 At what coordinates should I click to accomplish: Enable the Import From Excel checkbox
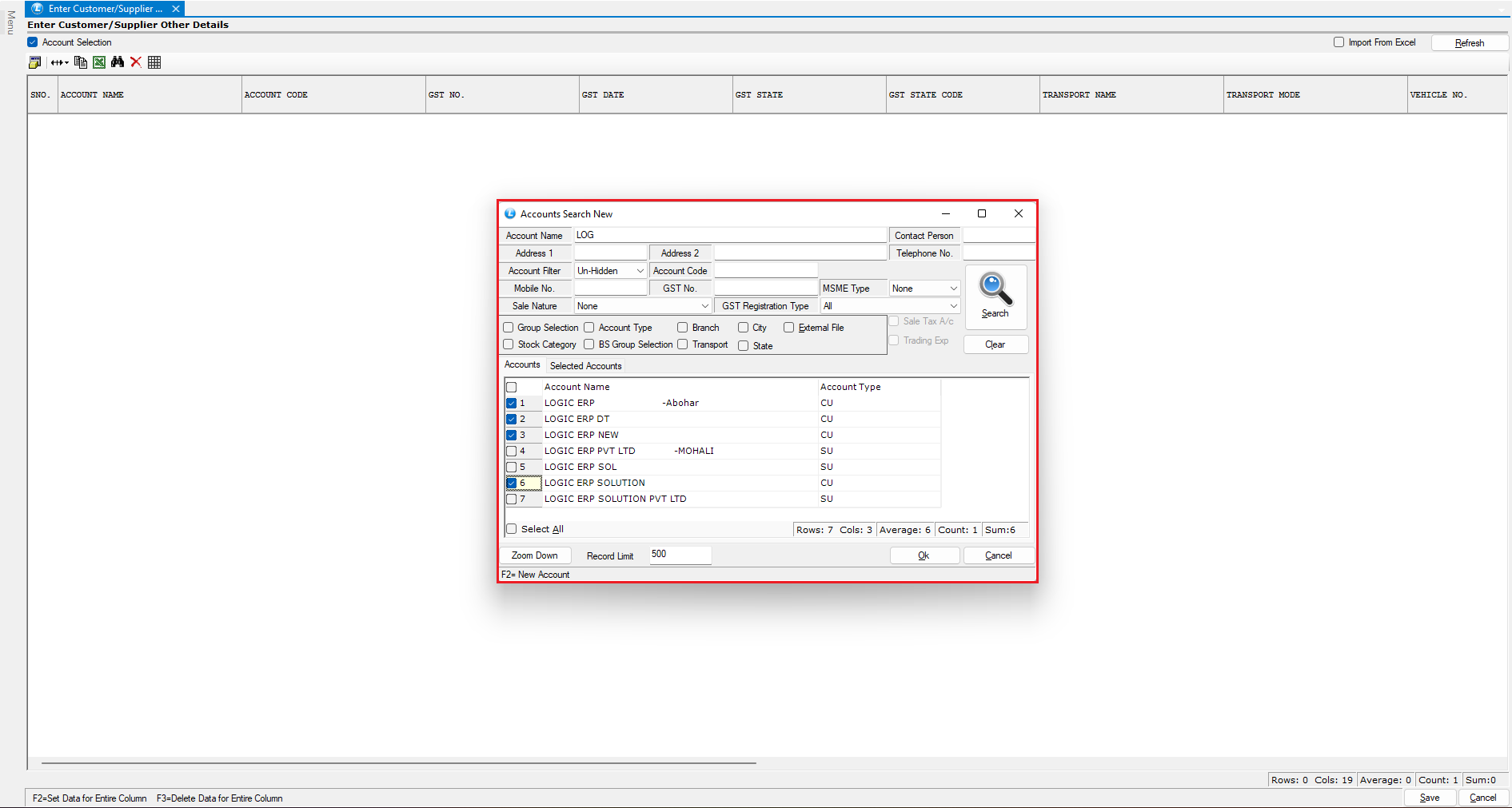click(1338, 42)
